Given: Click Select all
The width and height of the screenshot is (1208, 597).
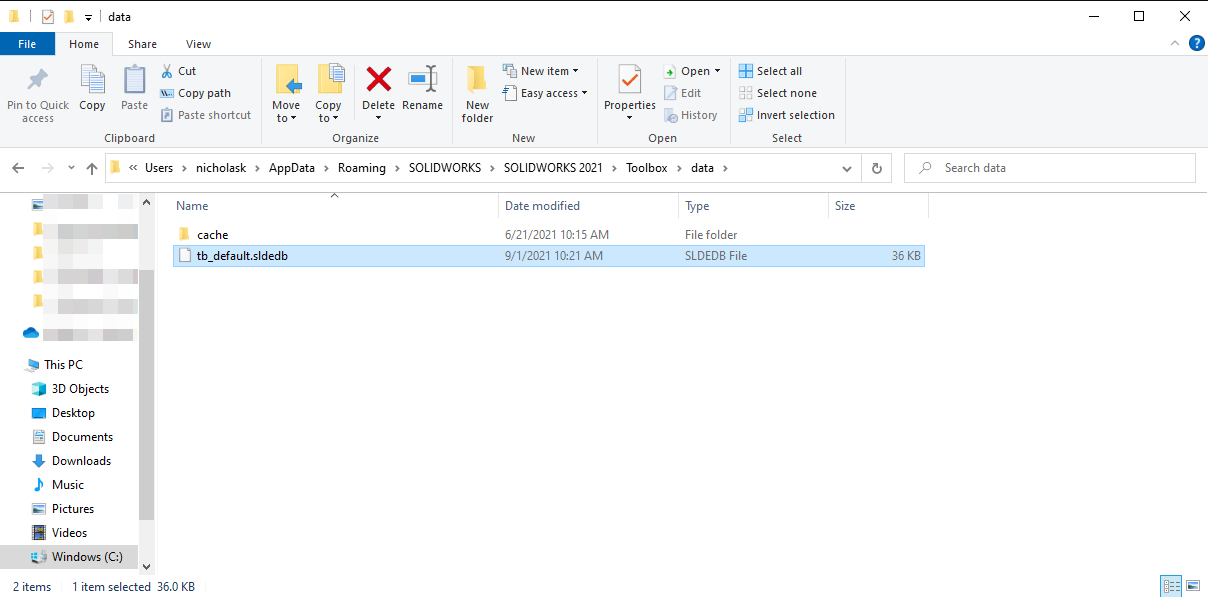Looking at the screenshot, I should pos(770,71).
